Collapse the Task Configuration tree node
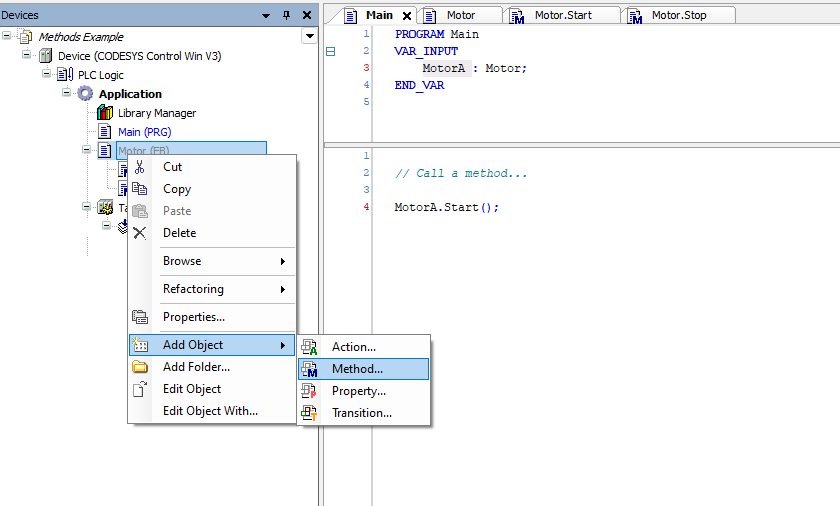Screen dimensions: 840x506 pyautogui.click(x=86, y=206)
